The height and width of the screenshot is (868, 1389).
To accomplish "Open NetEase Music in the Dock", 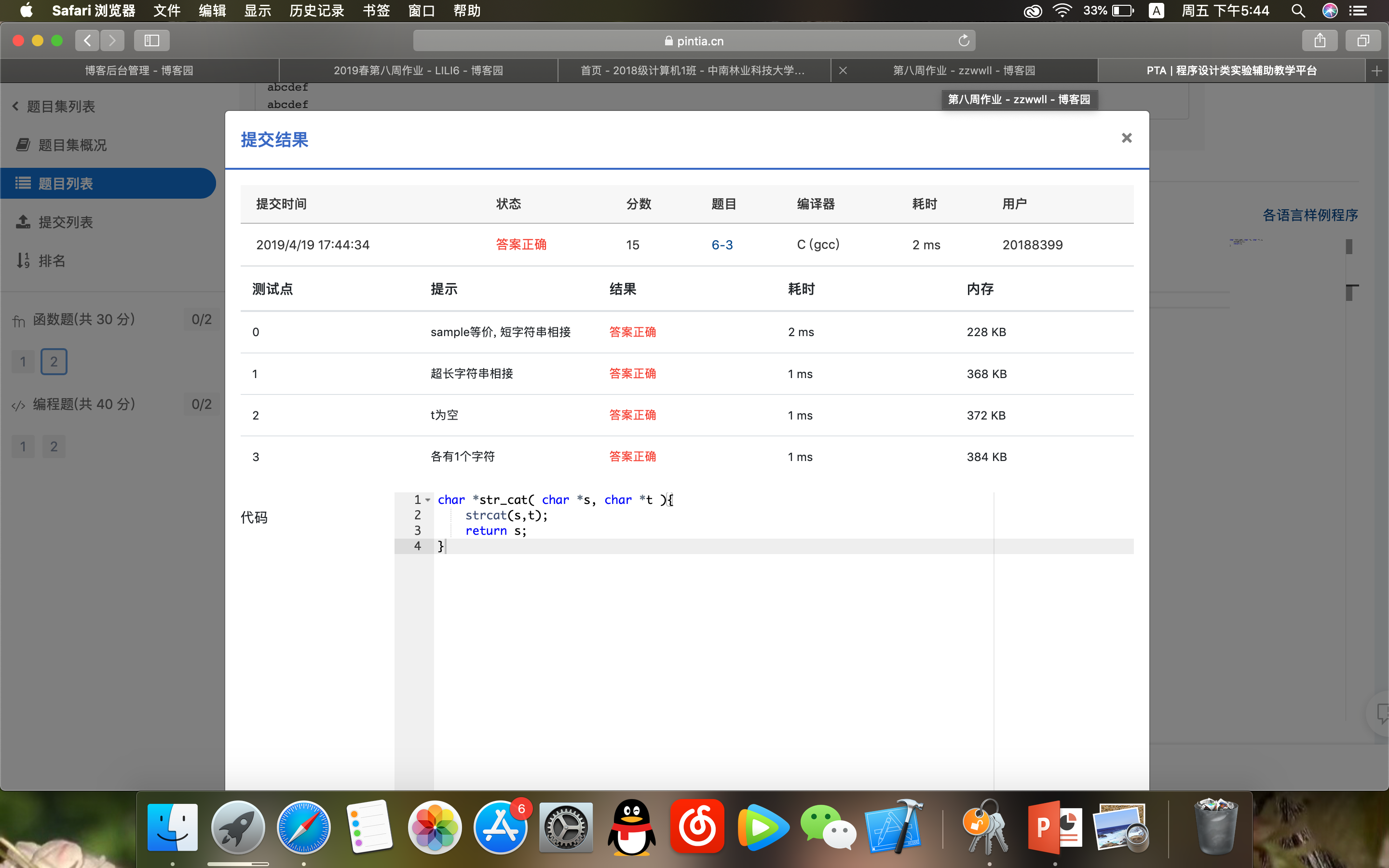I will 697,827.
